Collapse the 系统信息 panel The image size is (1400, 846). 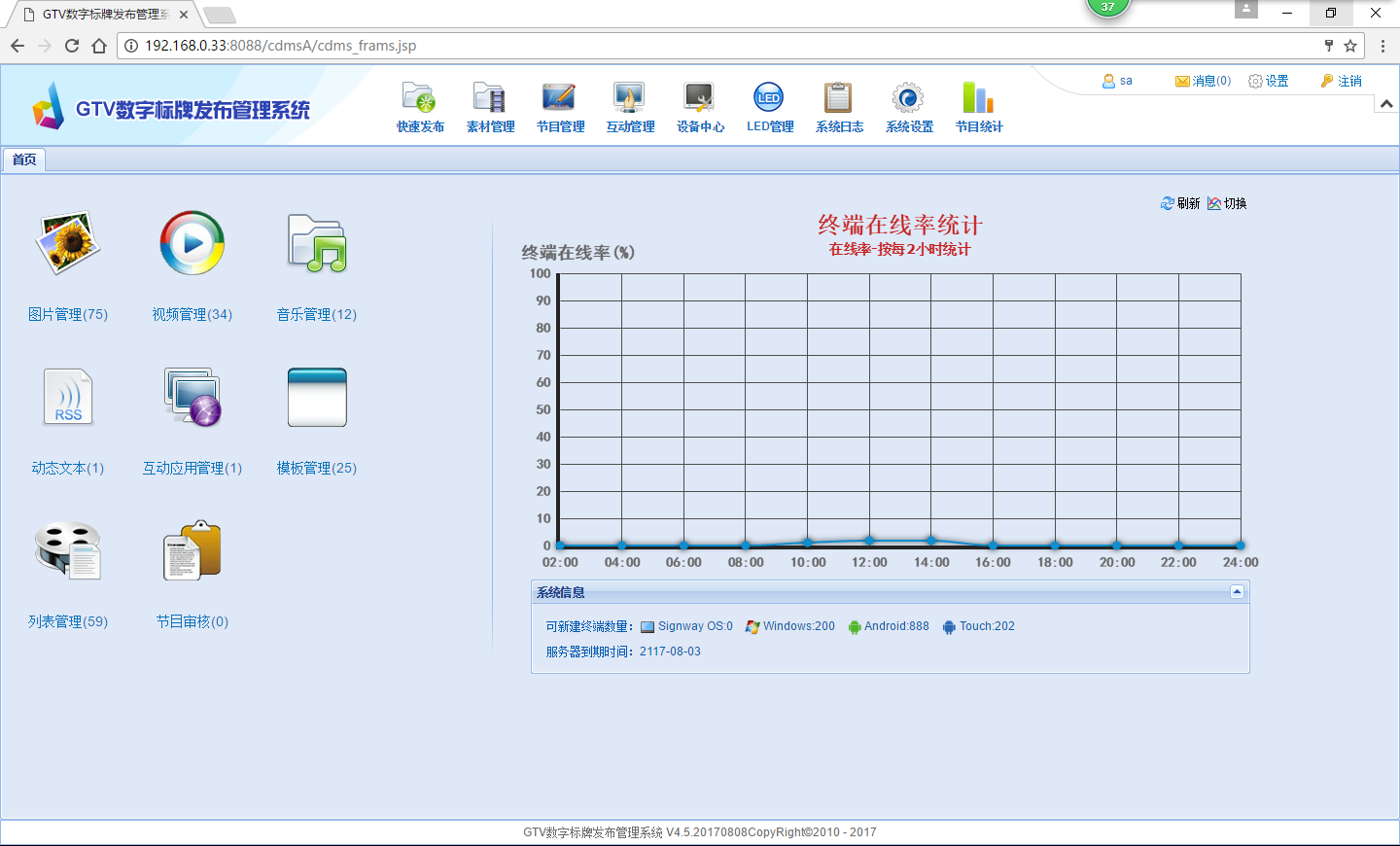pos(1237,592)
